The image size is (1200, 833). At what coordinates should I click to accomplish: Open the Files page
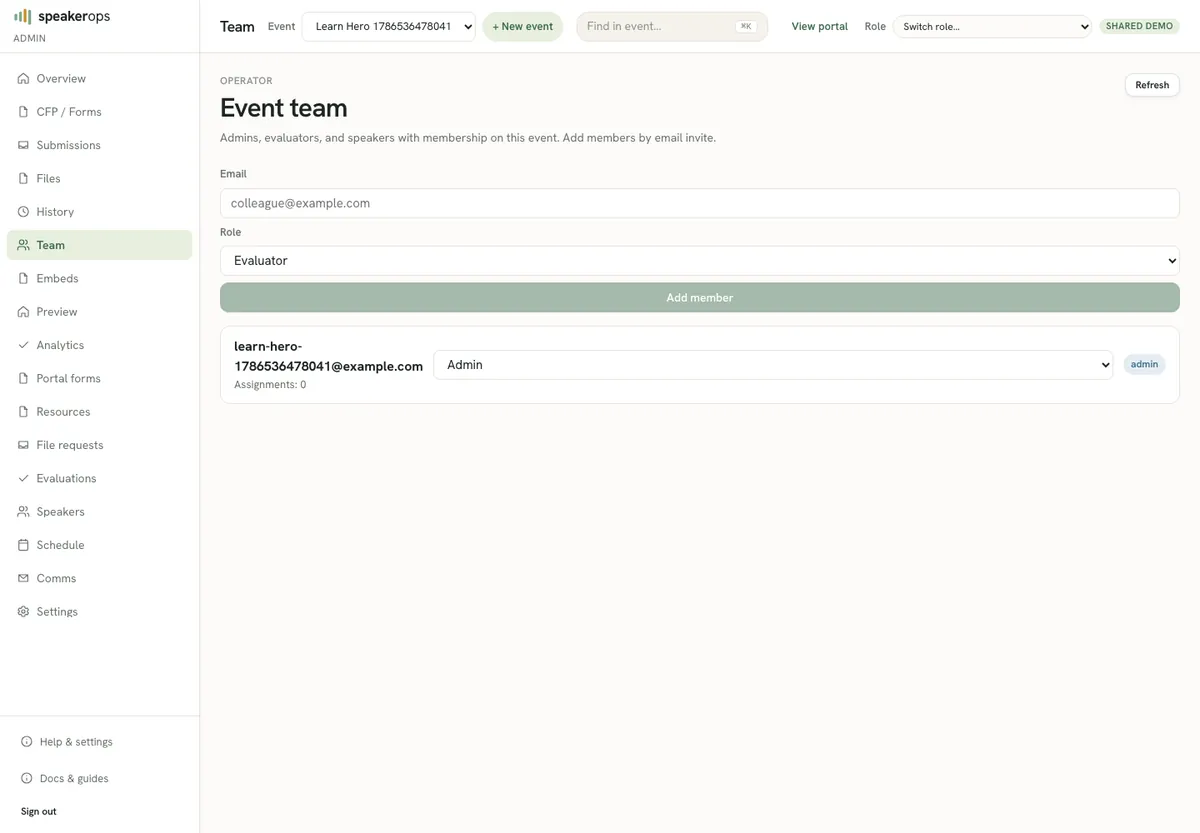click(x=99, y=178)
